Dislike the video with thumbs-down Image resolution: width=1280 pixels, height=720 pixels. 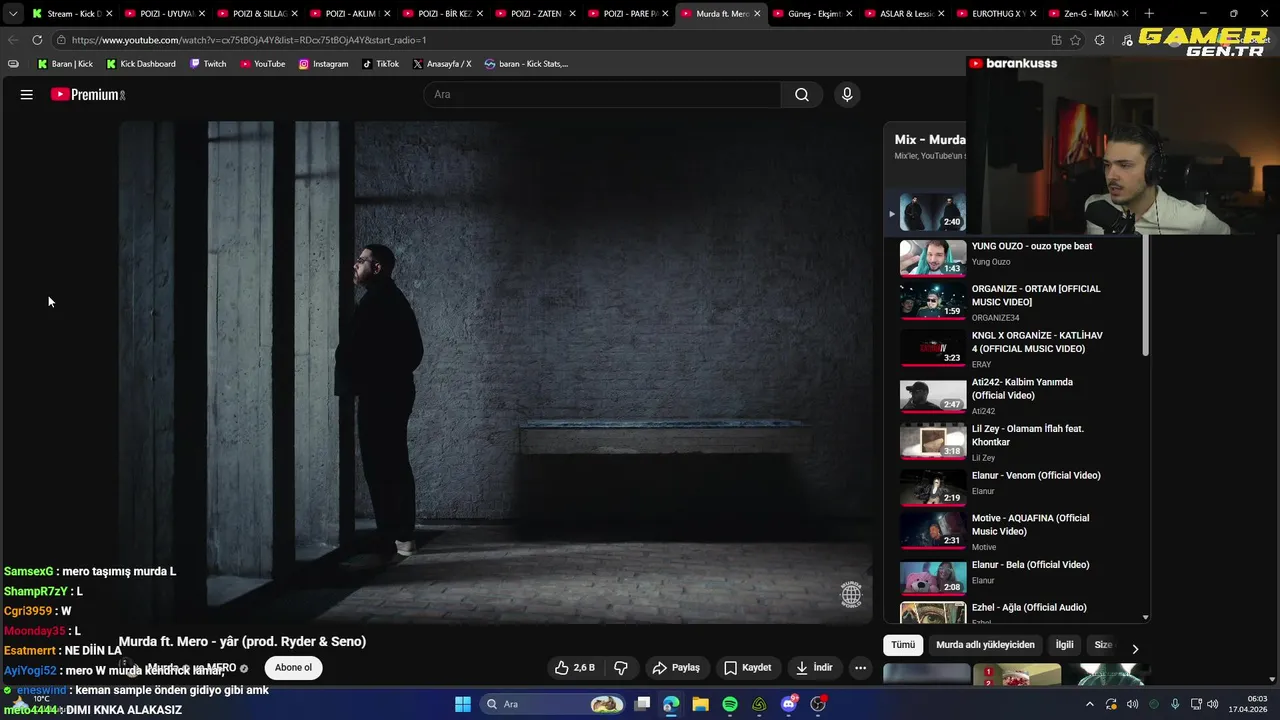point(621,668)
